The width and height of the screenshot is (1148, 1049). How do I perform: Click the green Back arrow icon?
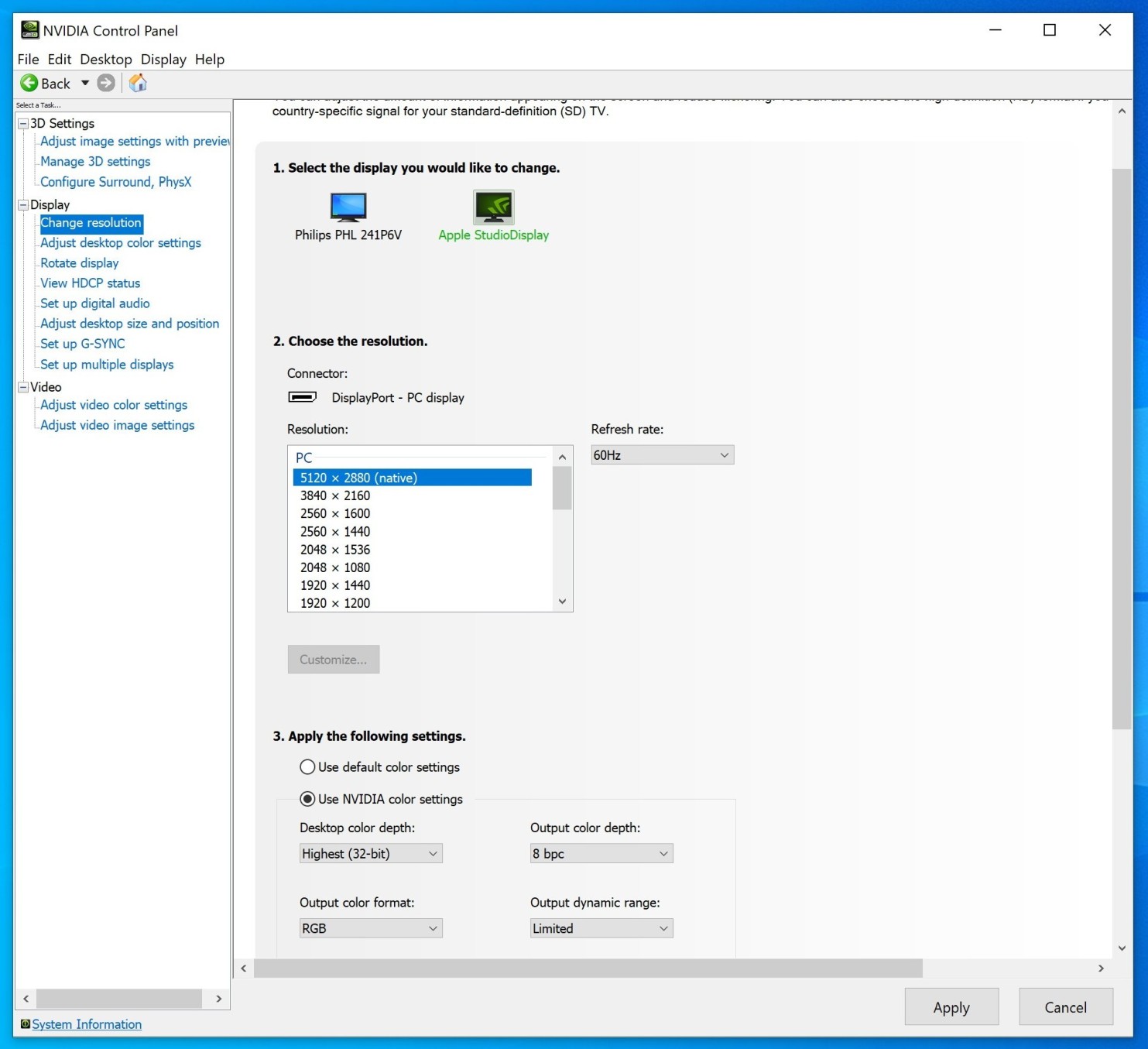(x=29, y=83)
